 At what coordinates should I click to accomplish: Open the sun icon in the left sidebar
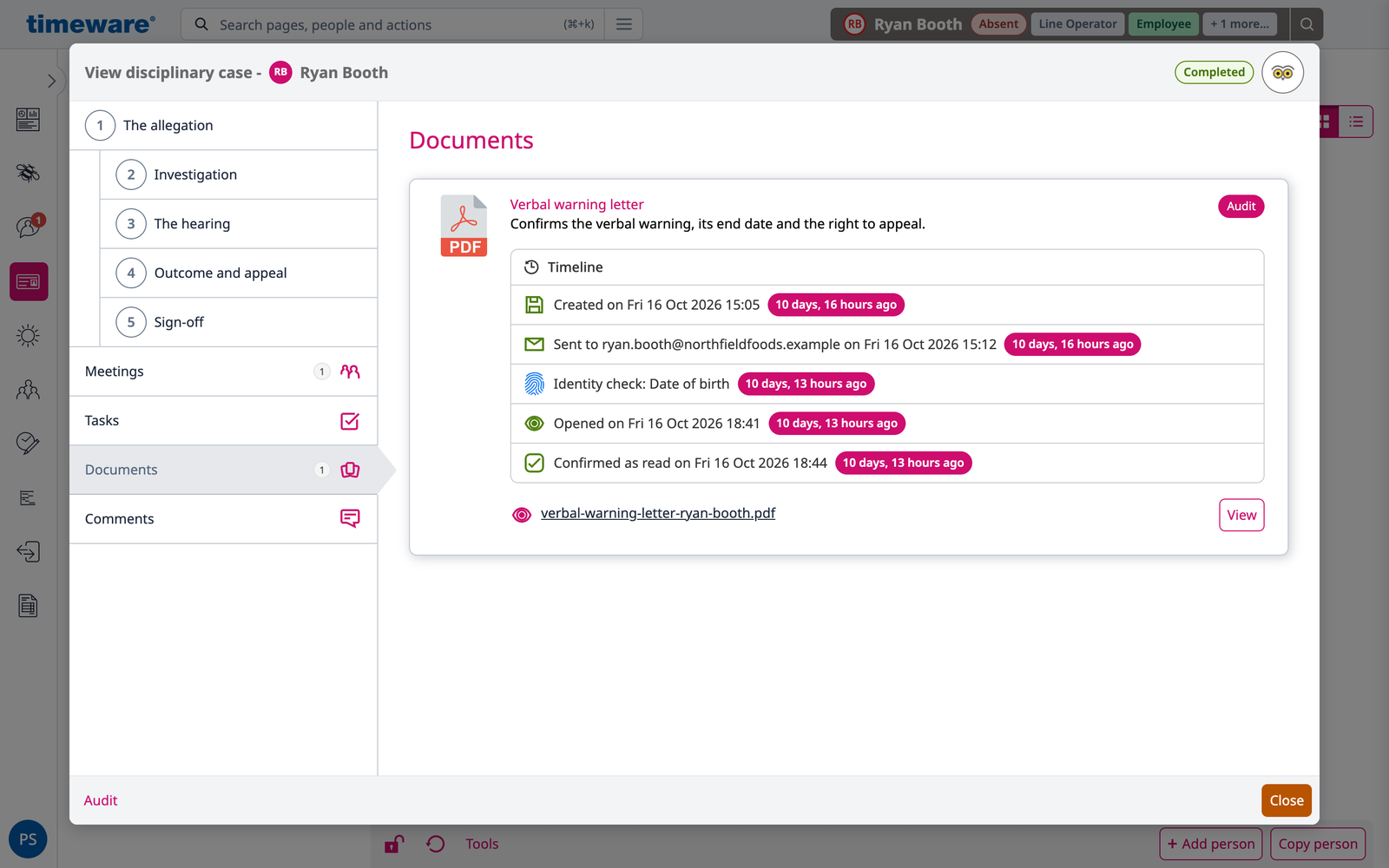click(x=29, y=336)
